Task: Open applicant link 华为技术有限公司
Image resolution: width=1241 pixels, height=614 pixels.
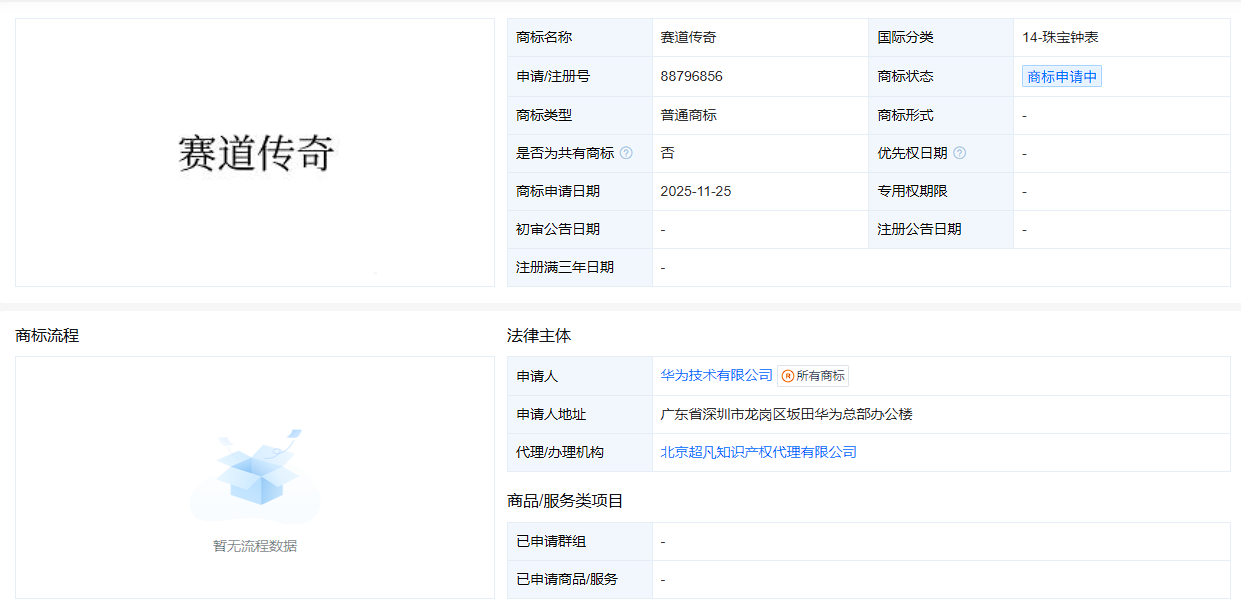Action: pos(716,375)
